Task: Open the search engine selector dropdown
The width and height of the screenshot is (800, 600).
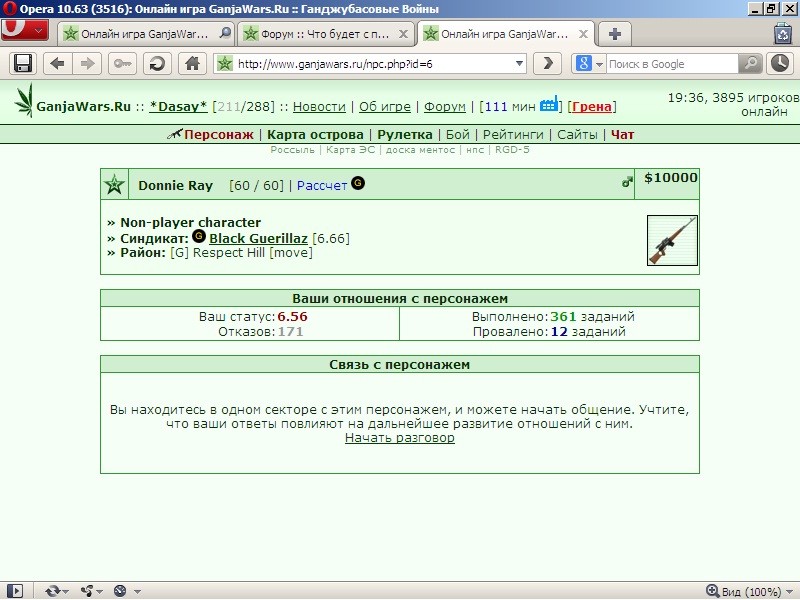Action: coord(599,64)
